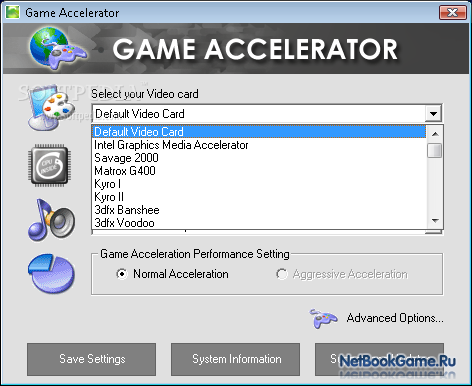Viewport: 472px width, 386px height.
Task: Click the green app icon in title bar
Action: coord(12,13)
